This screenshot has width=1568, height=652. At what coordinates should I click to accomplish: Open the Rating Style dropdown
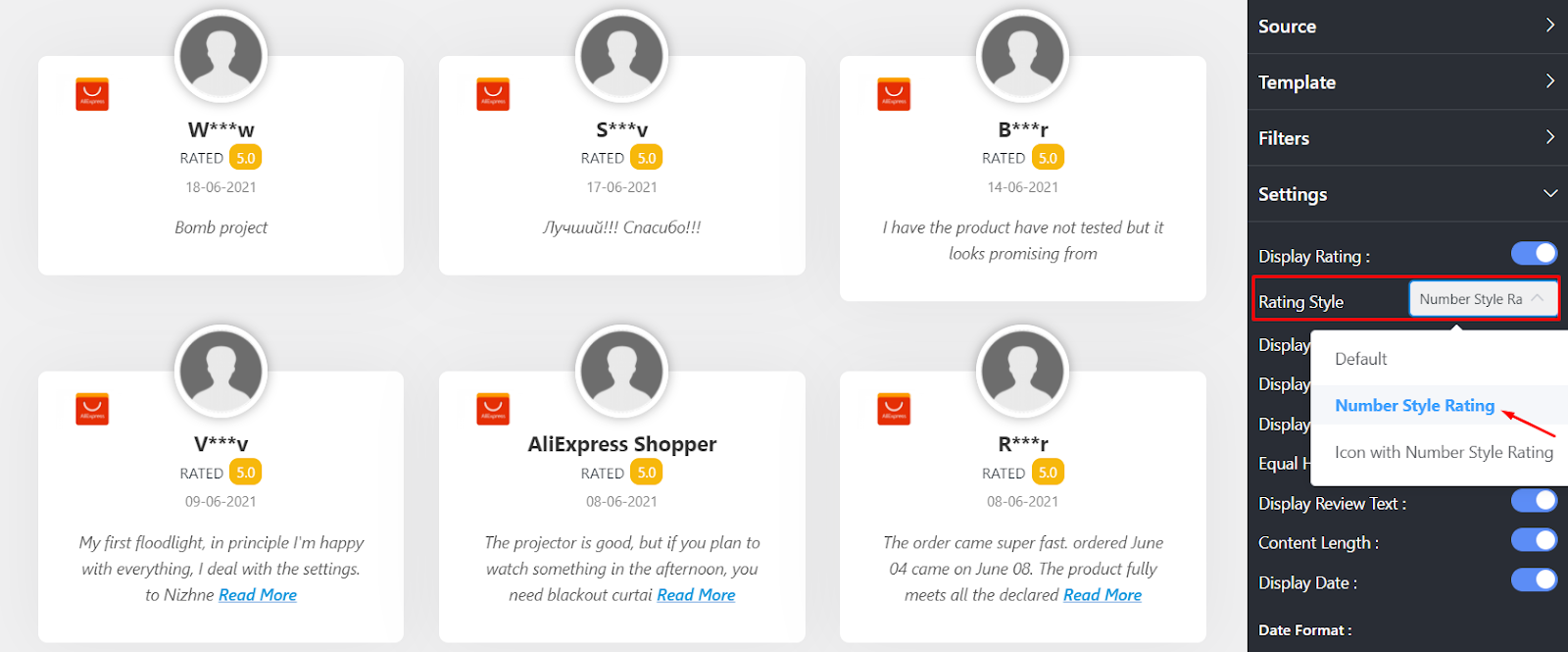coord(1482,299)
